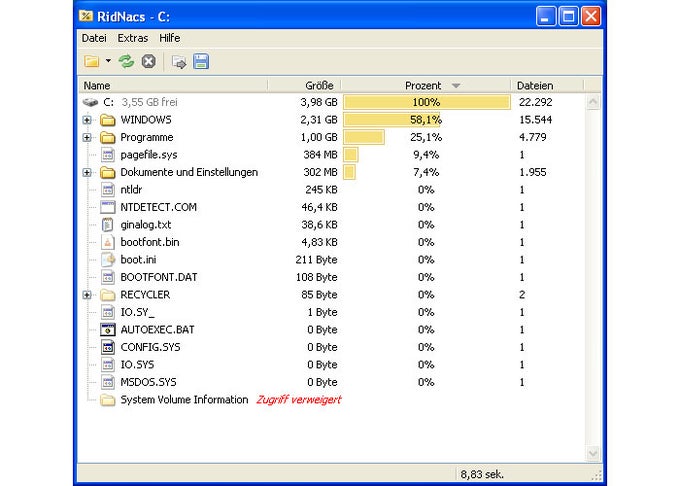Click the 22.292 file count value

click(535, 102)
